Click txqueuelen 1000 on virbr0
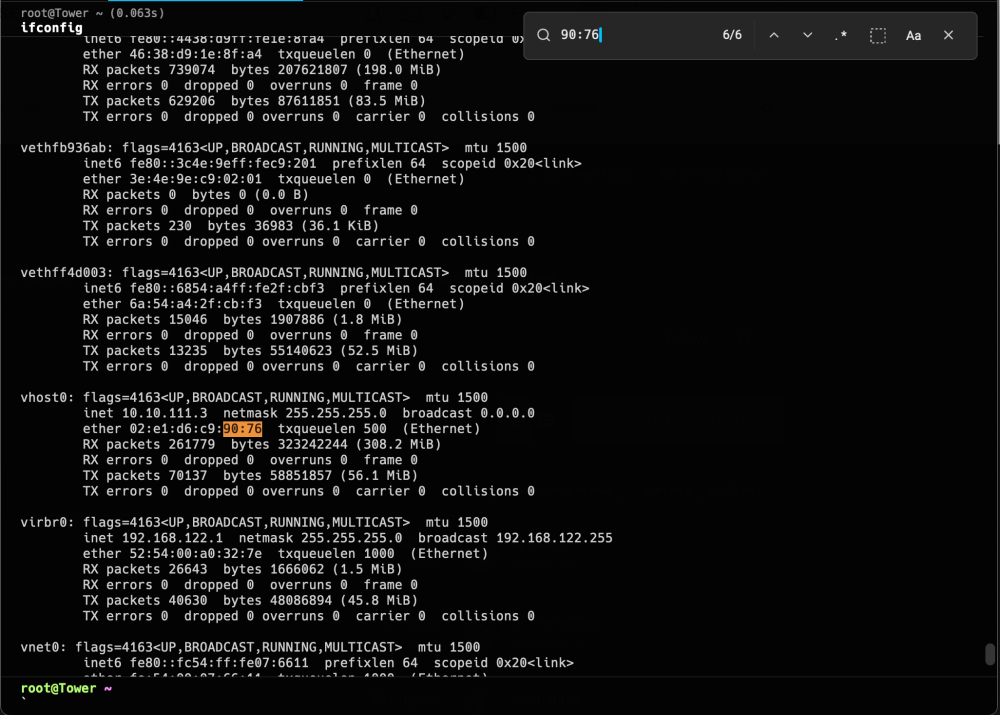Screen dimensions: 1000x715 tap(336, 554)
